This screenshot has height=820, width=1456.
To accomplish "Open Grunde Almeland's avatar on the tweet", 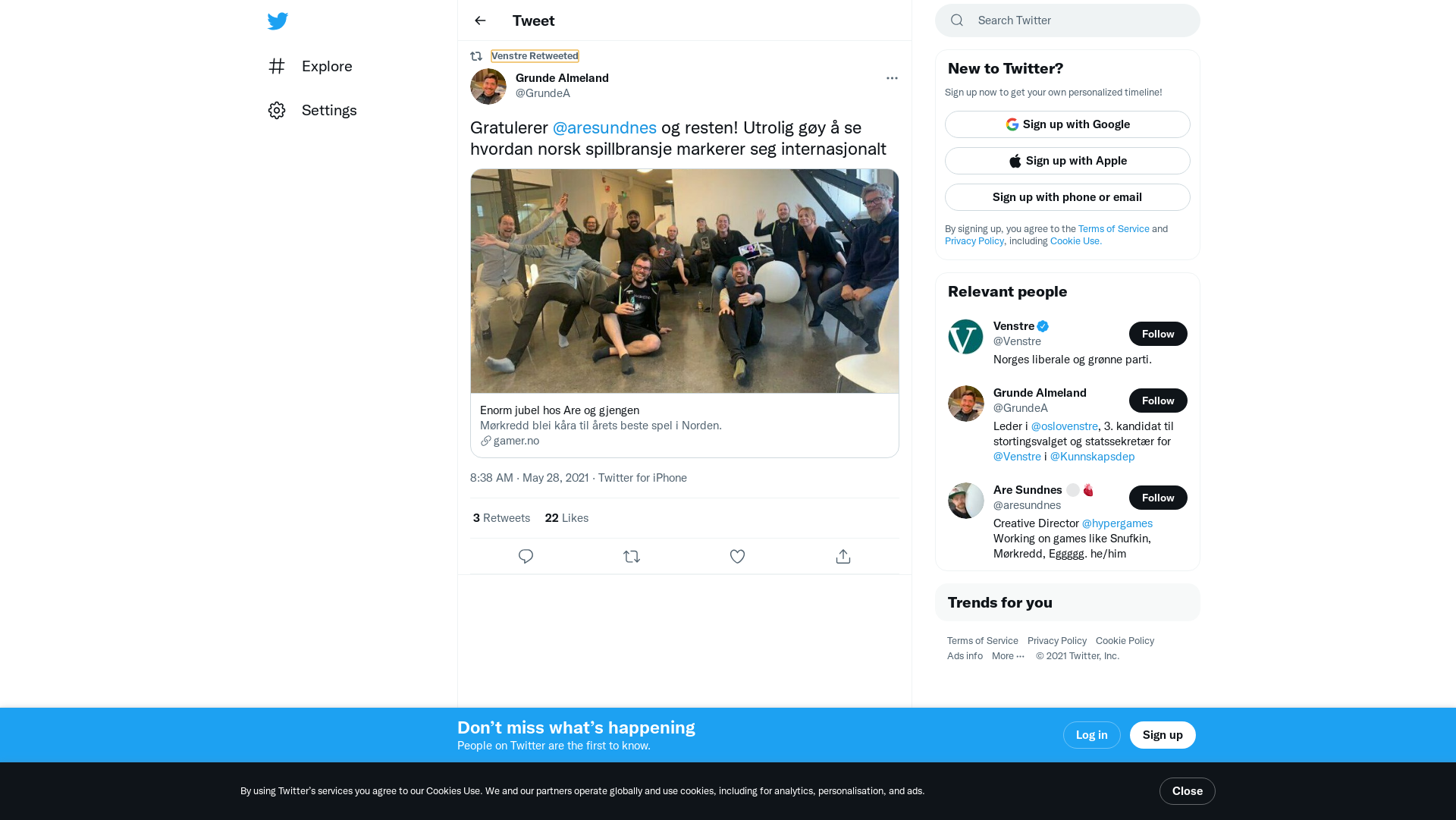I will [x=488, y=86].
